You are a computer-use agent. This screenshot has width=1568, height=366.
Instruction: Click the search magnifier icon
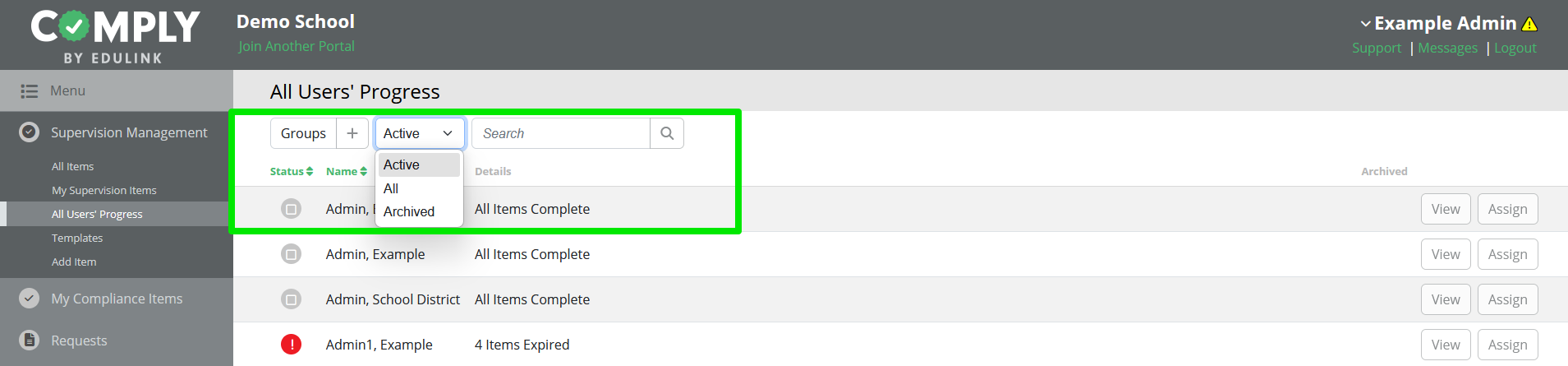coord(667,133)
